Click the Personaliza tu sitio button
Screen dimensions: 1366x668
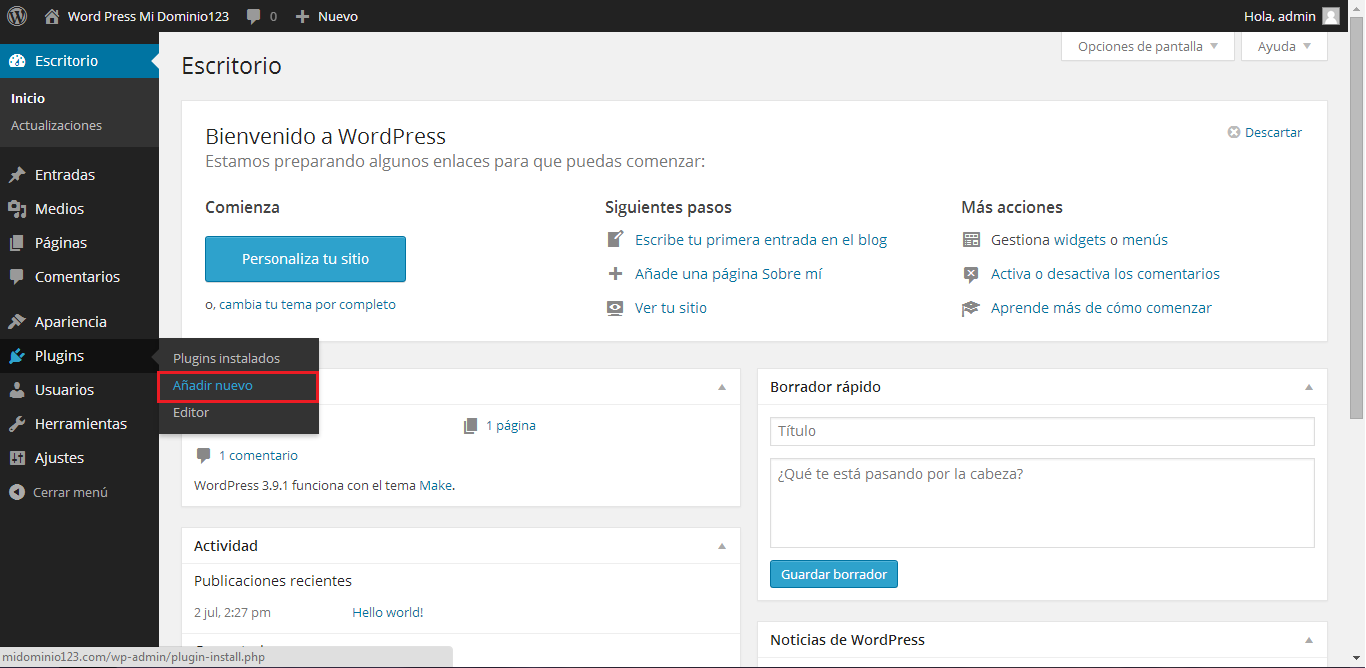click(305, 259)
